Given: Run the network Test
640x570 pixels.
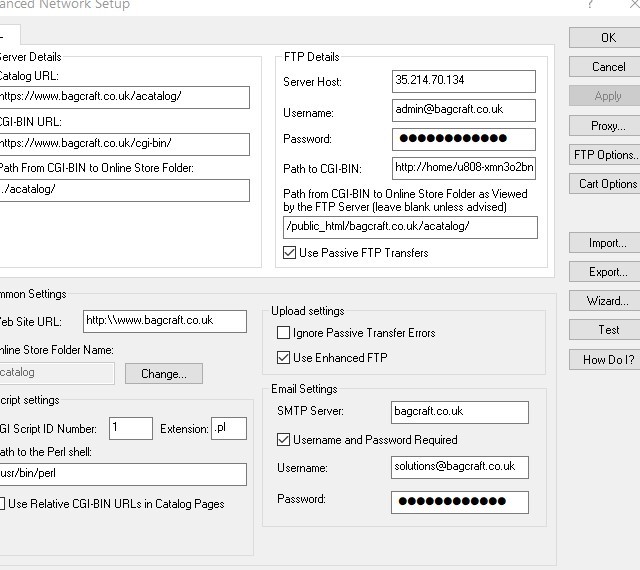Looking at the screenshot, I should click(607, 330).
